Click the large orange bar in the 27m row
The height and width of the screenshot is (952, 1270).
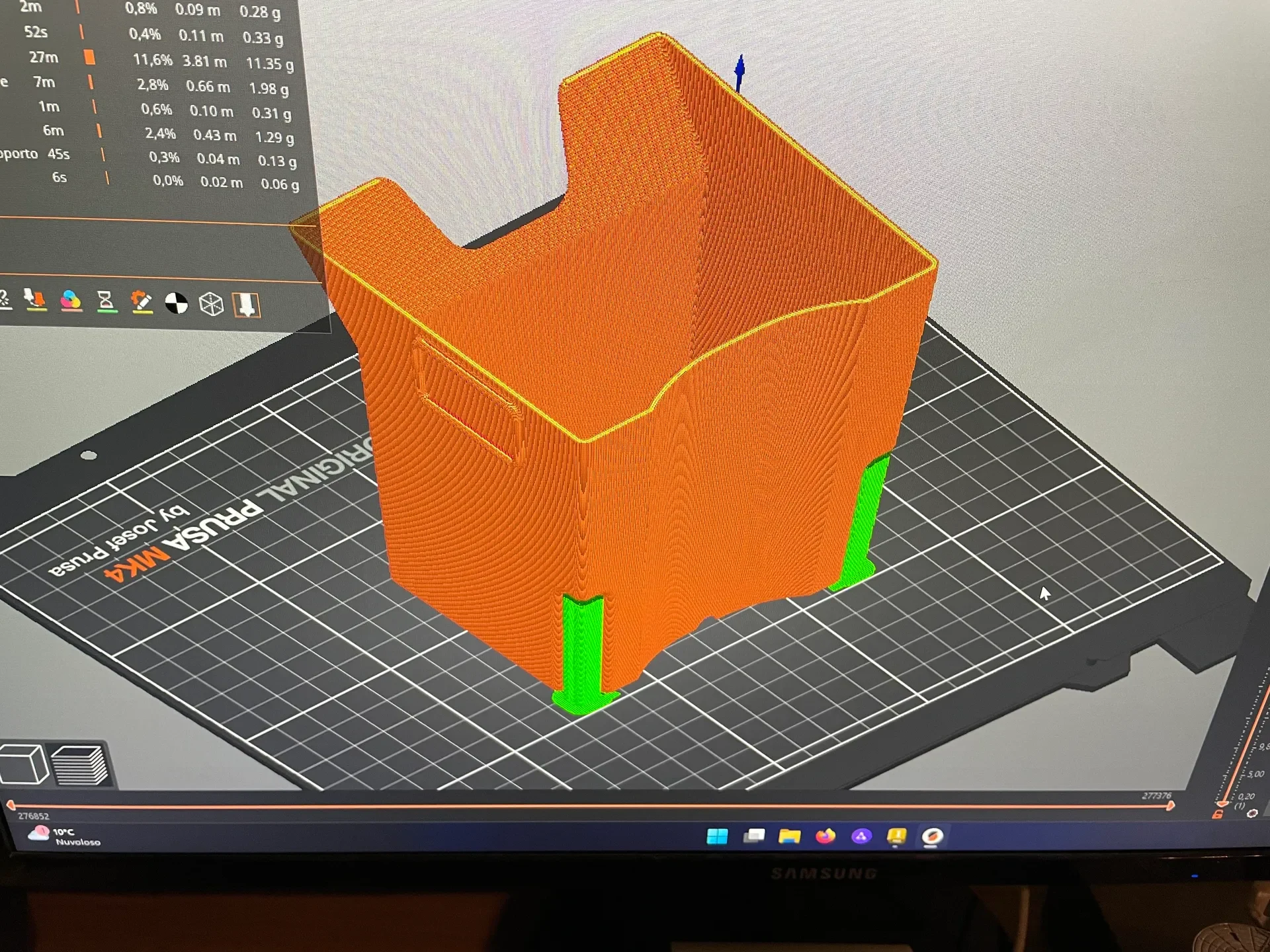click(x=89, y=58)
